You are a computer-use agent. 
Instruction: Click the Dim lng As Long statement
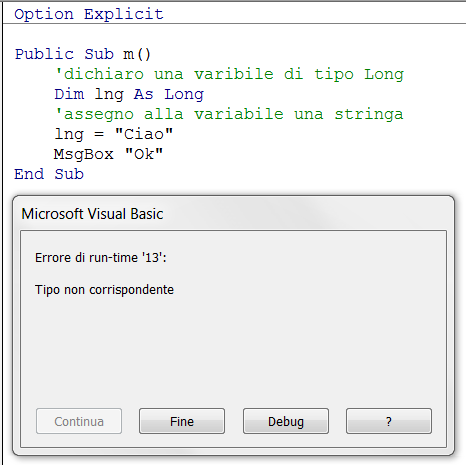[129, 94]
